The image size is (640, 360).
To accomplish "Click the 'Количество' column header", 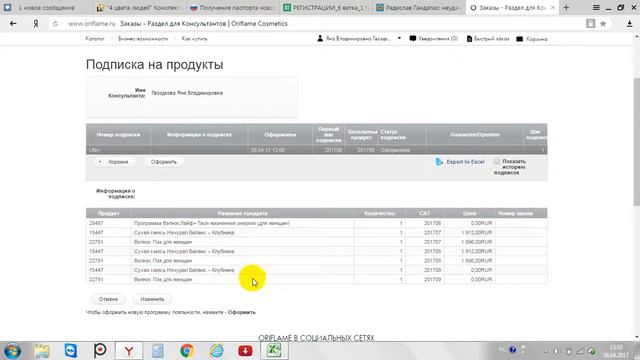I will click(x=380, y=213).
